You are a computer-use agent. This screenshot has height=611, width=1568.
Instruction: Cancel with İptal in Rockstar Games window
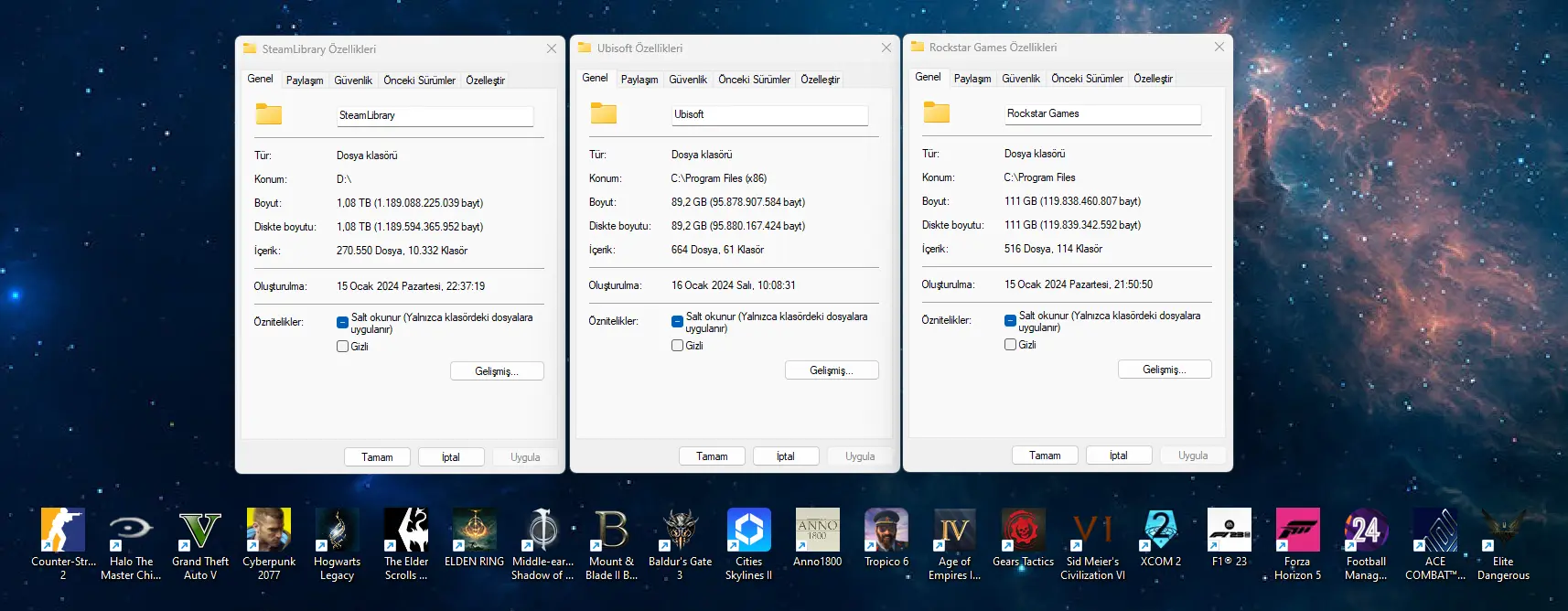(x=1119, y=456)
